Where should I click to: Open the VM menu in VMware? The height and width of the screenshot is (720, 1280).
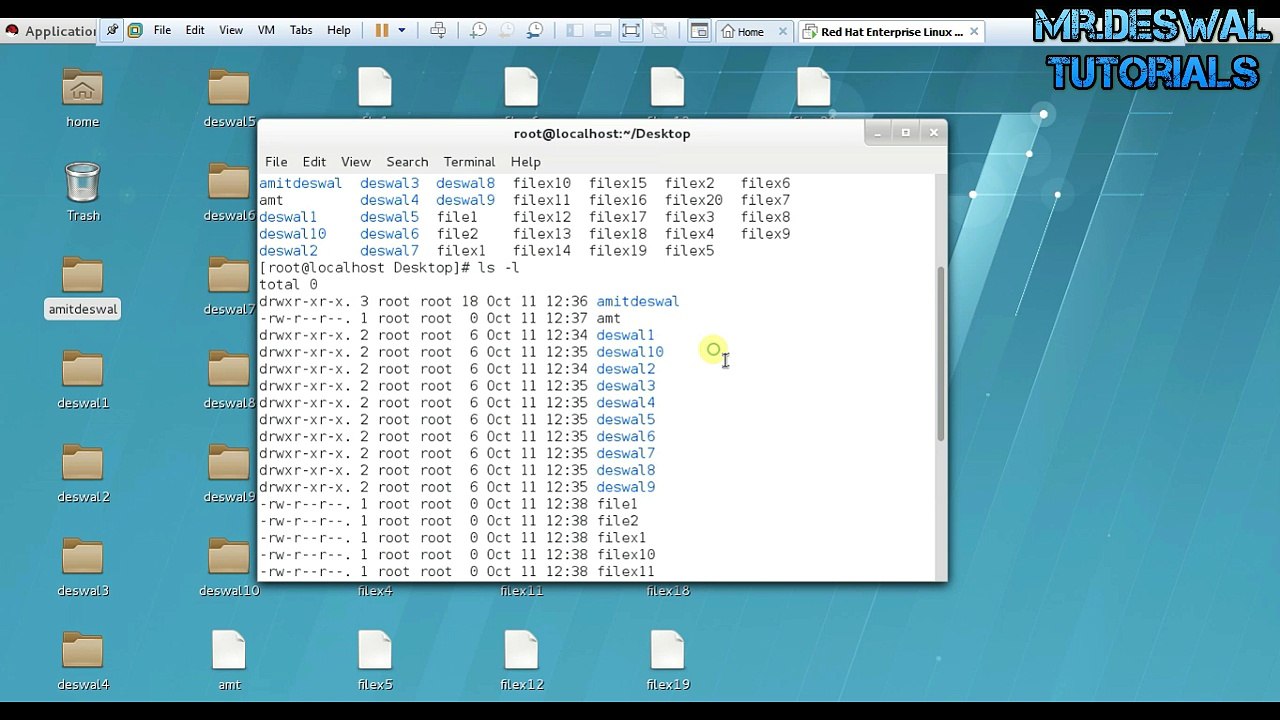[266, 31]
